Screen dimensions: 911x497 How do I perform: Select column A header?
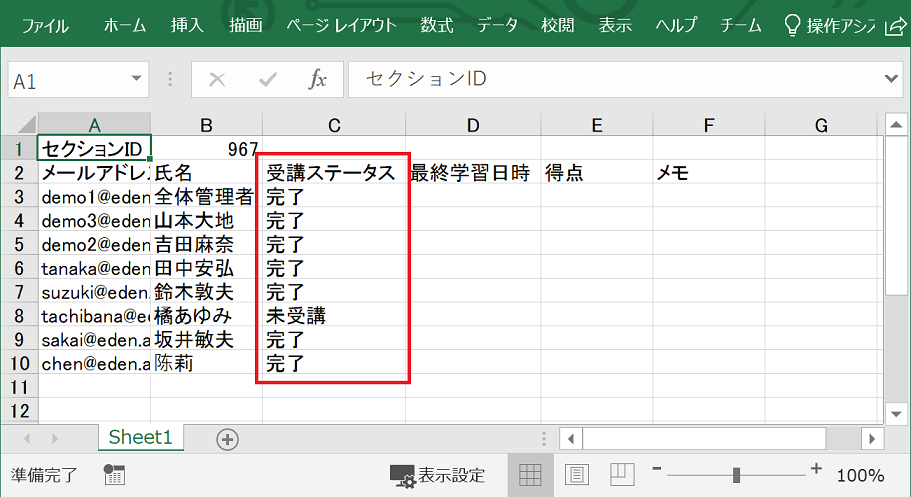[x=95, y=124]
